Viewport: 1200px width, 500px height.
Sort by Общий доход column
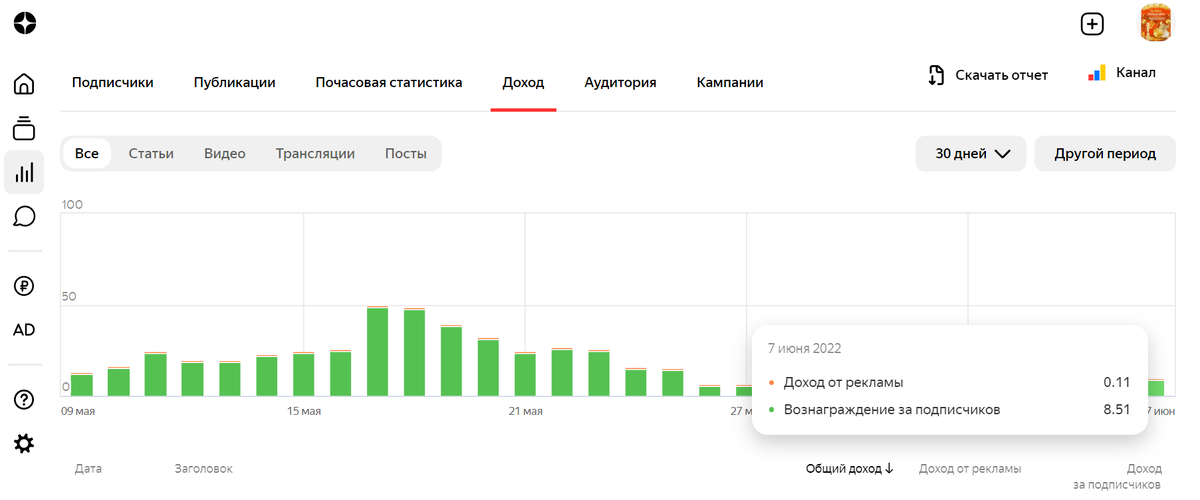click(x=850, y=469)
